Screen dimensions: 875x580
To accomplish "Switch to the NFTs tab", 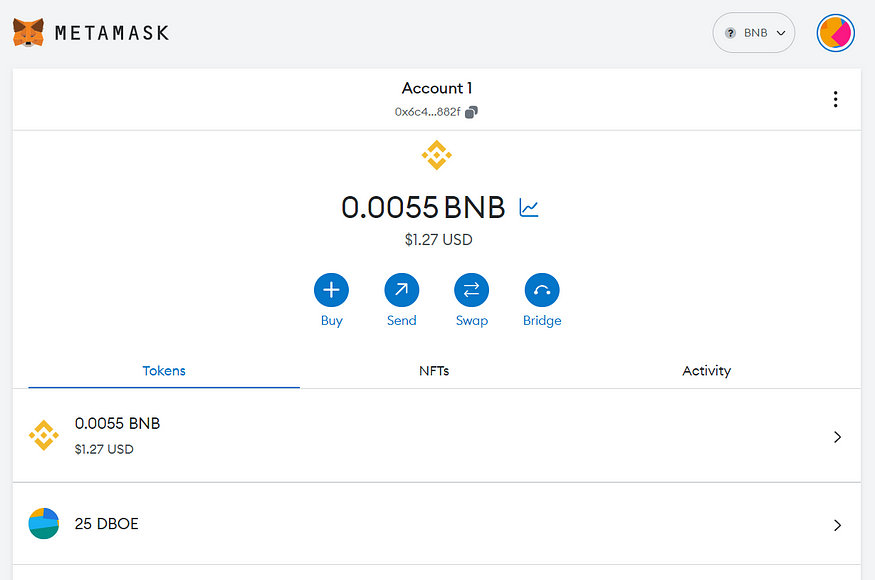I will 434,371.
